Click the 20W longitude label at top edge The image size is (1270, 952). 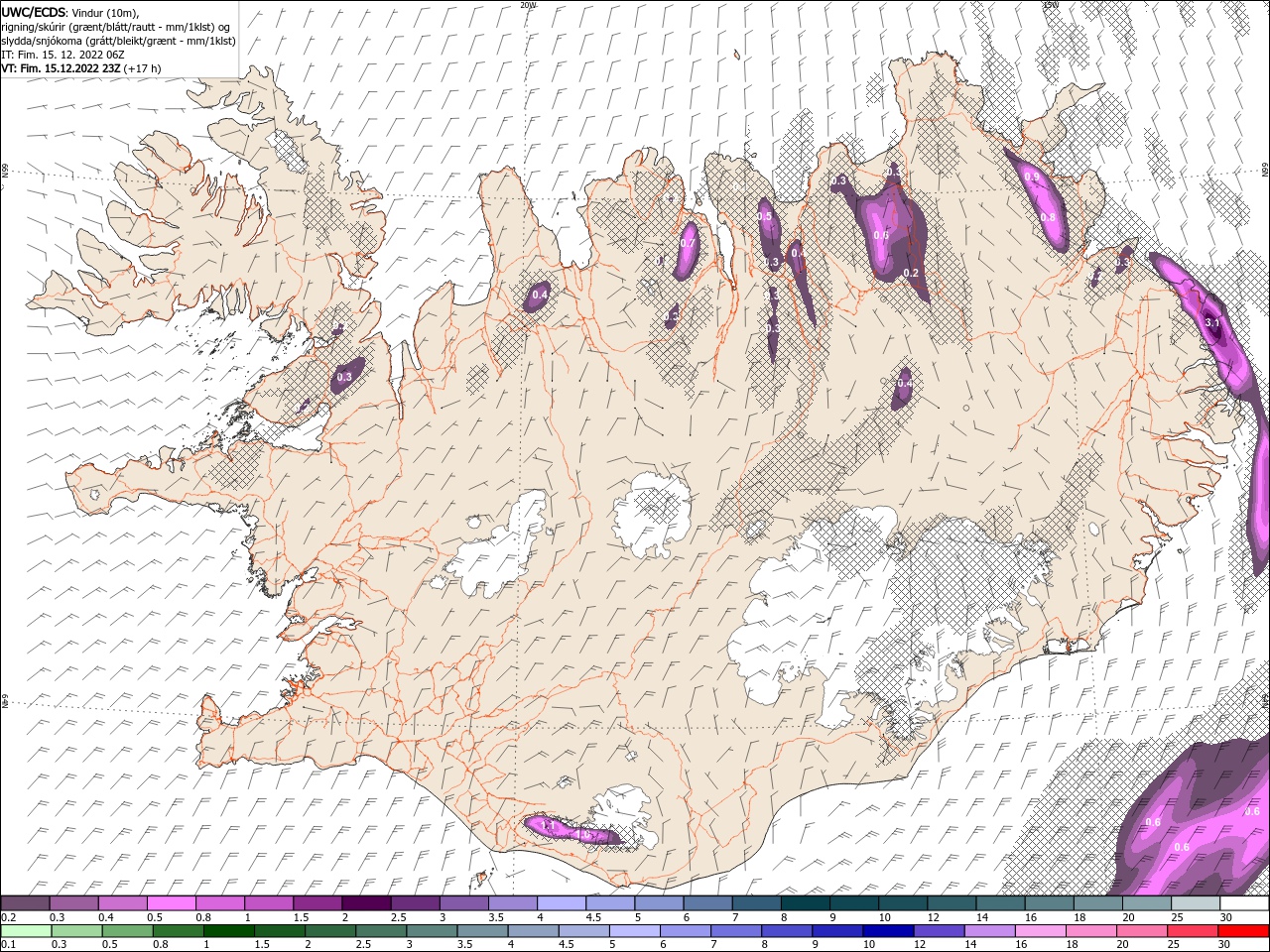[528, 5]
